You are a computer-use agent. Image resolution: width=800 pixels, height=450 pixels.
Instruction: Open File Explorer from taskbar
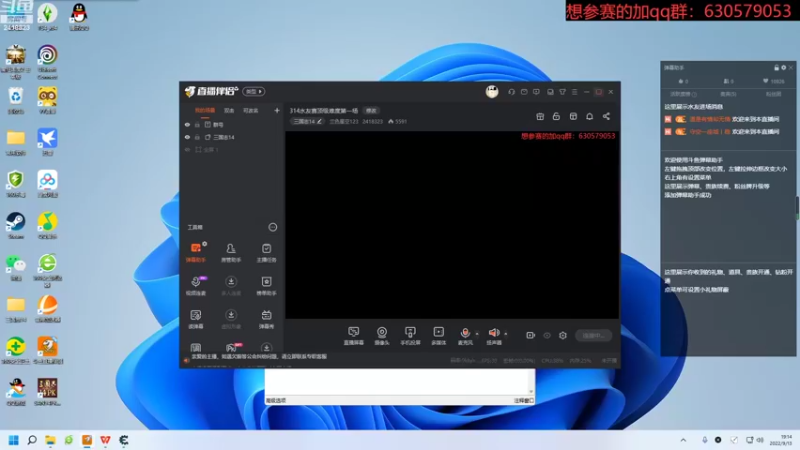click(50, 440)
